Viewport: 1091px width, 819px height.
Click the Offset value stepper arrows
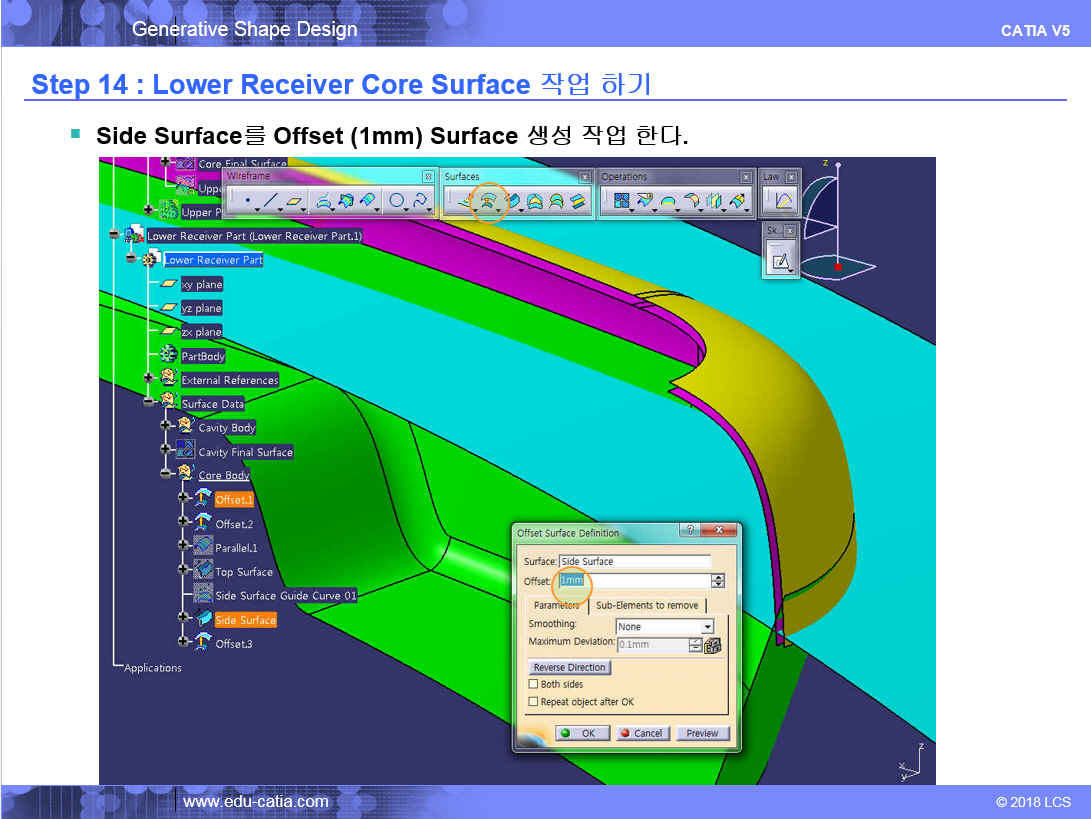pos(717,581)
